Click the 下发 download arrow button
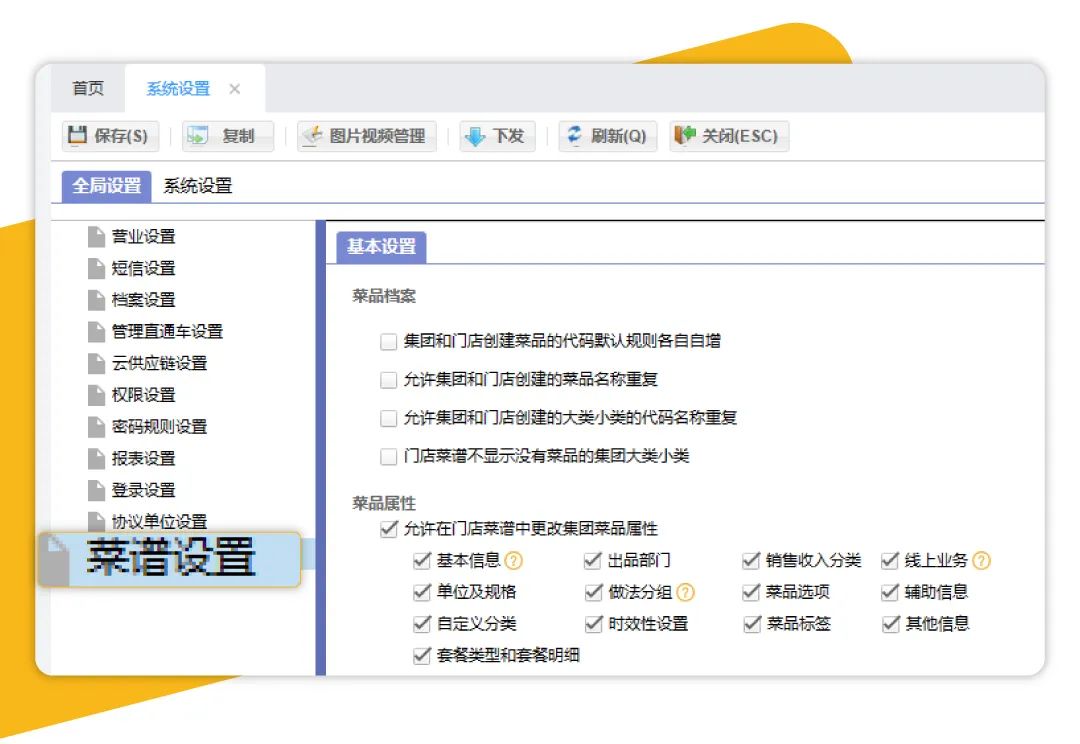 tap(497, 136)
